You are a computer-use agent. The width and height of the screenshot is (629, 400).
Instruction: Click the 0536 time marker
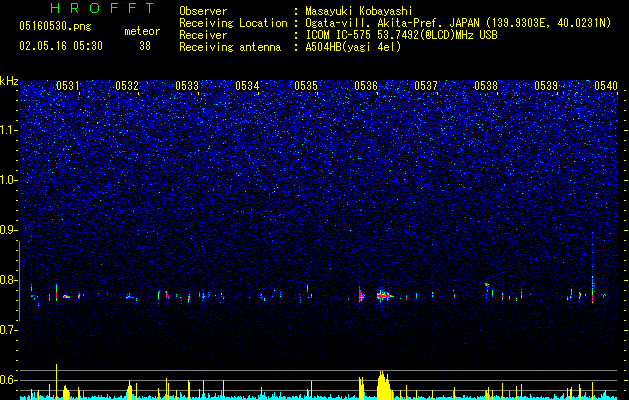coord(366,85)
